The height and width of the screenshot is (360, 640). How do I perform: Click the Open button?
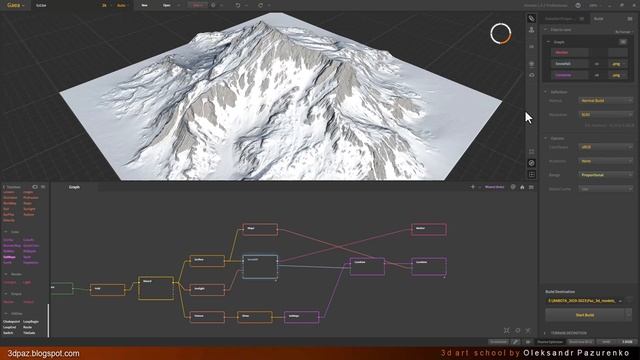(167, 5)
